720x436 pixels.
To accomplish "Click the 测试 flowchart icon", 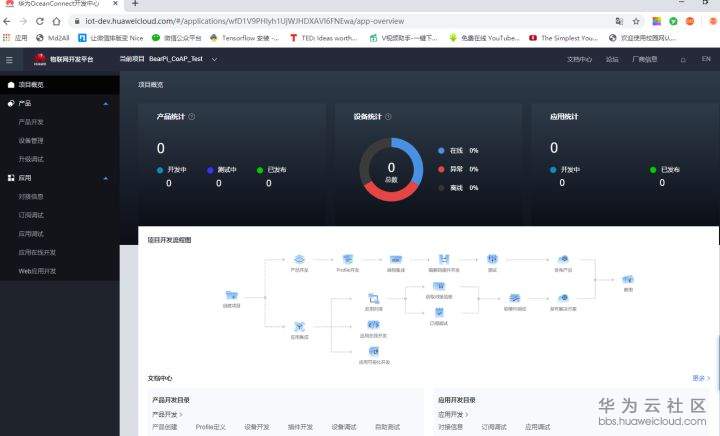I will click(x=492, y=259).
